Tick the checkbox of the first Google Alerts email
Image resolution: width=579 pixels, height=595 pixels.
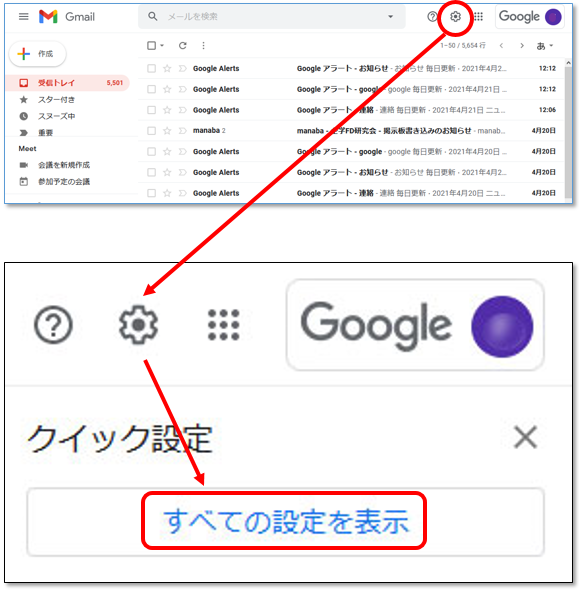coord(151,68)
